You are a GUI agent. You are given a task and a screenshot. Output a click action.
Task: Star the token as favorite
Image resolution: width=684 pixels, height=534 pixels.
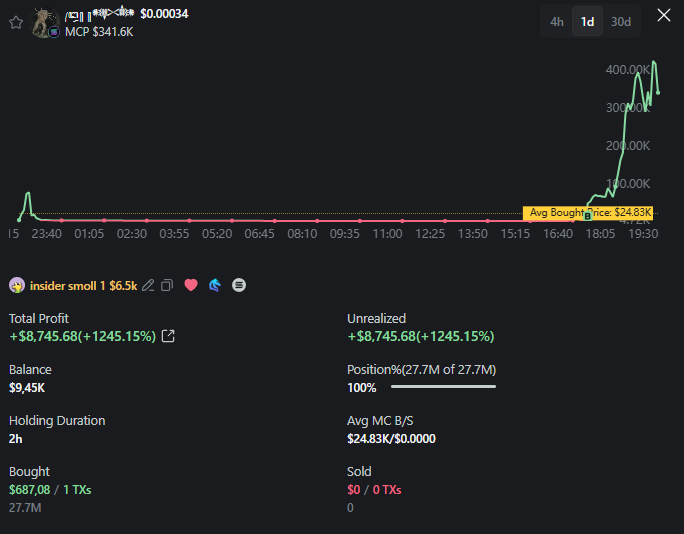click(x=16, y=22)
